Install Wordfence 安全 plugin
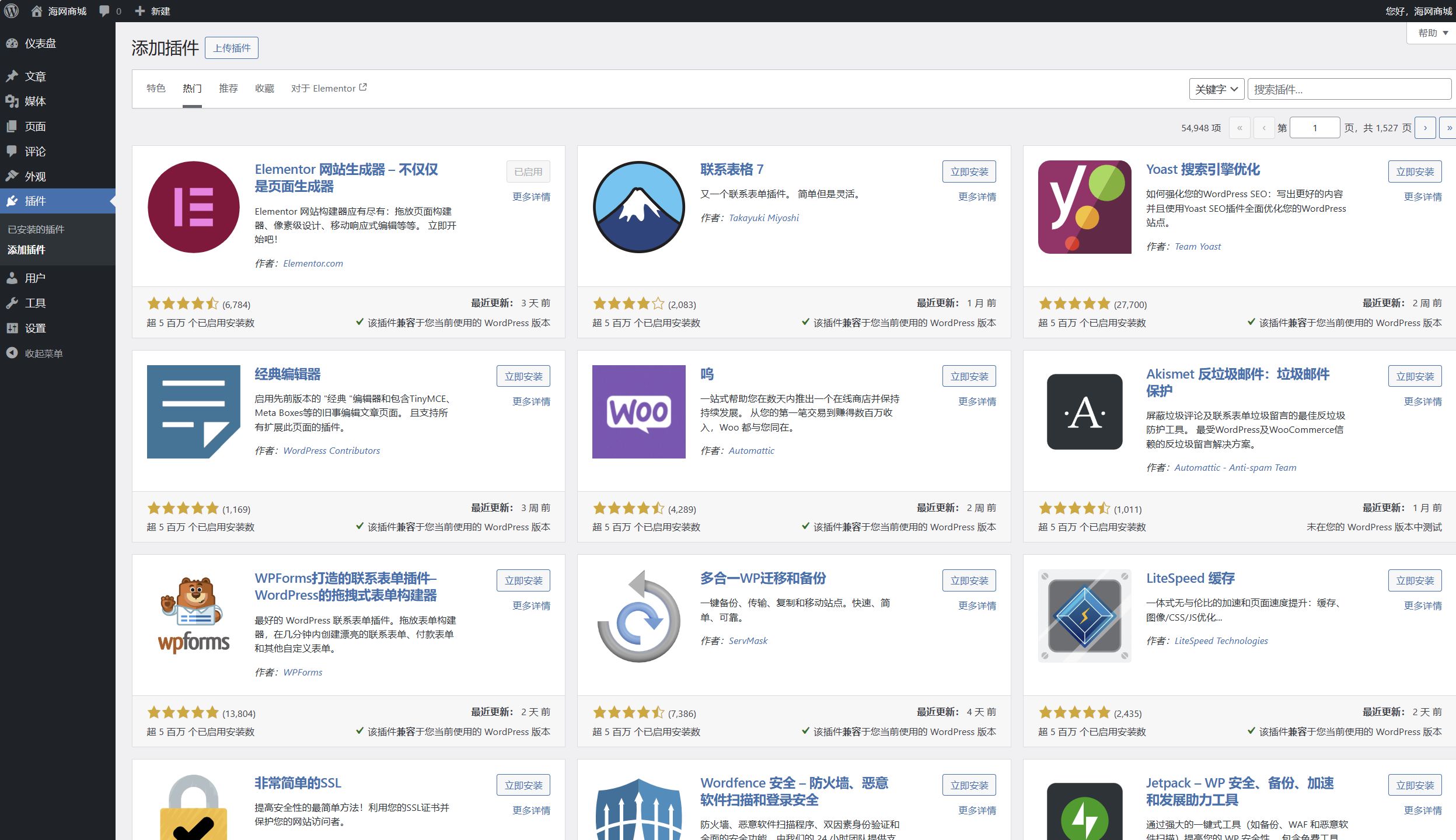Viewport: 1456px width, 840px height. 969,785
